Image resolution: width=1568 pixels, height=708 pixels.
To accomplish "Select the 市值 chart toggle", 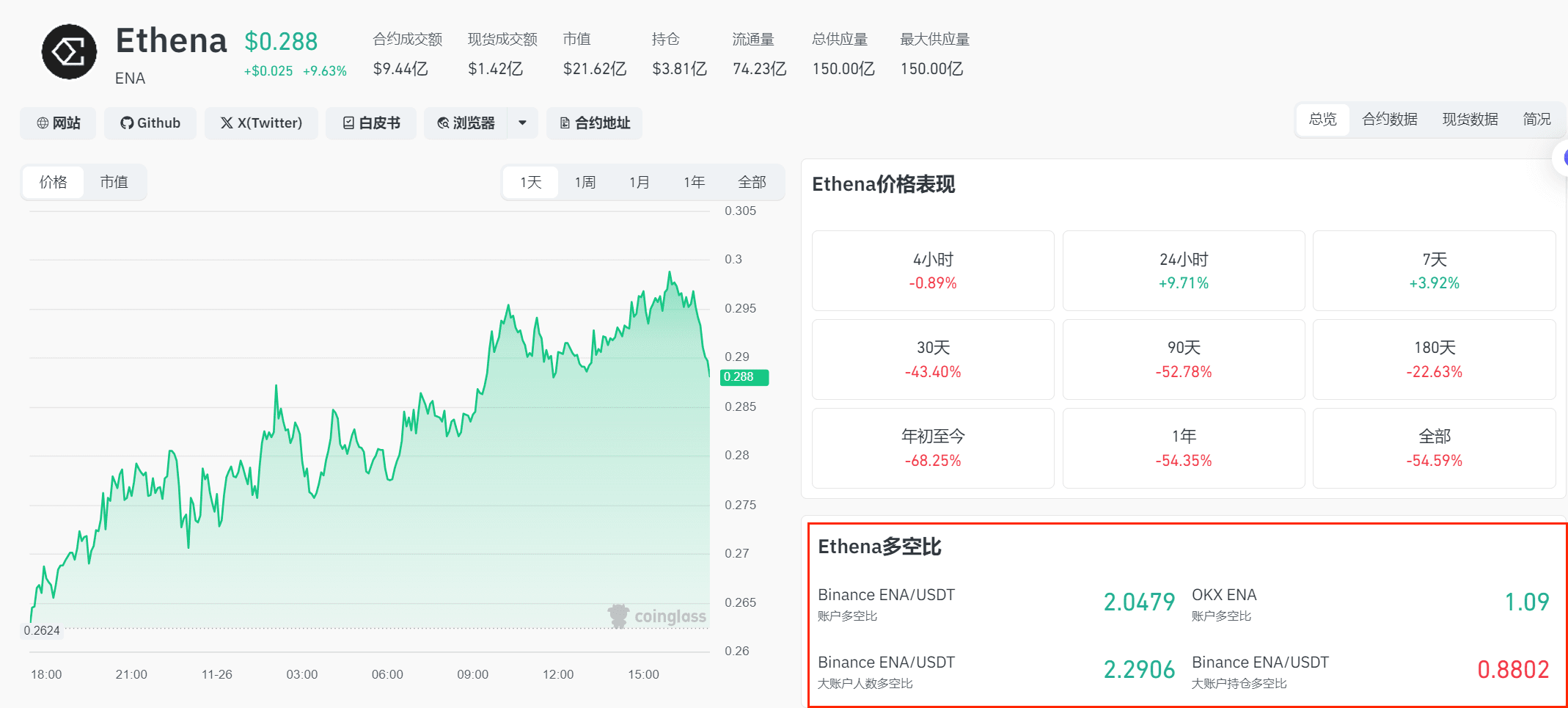I will point(114,182).
